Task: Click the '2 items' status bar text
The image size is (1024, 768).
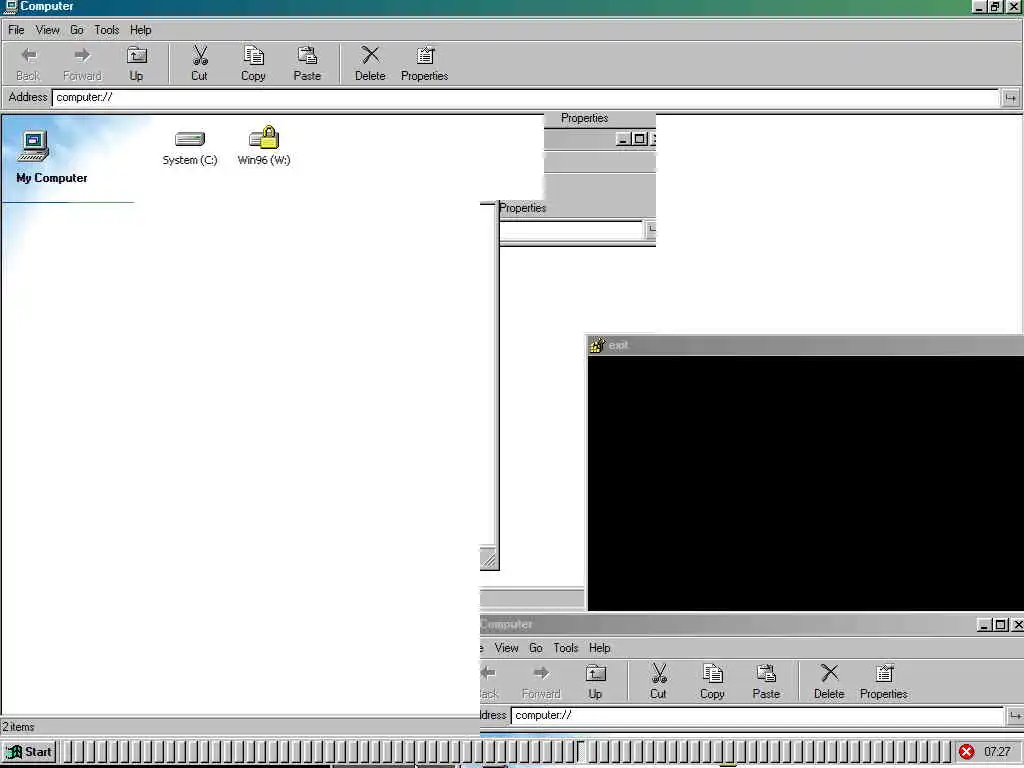Action: pyautogui.click(x=18, y=727)
